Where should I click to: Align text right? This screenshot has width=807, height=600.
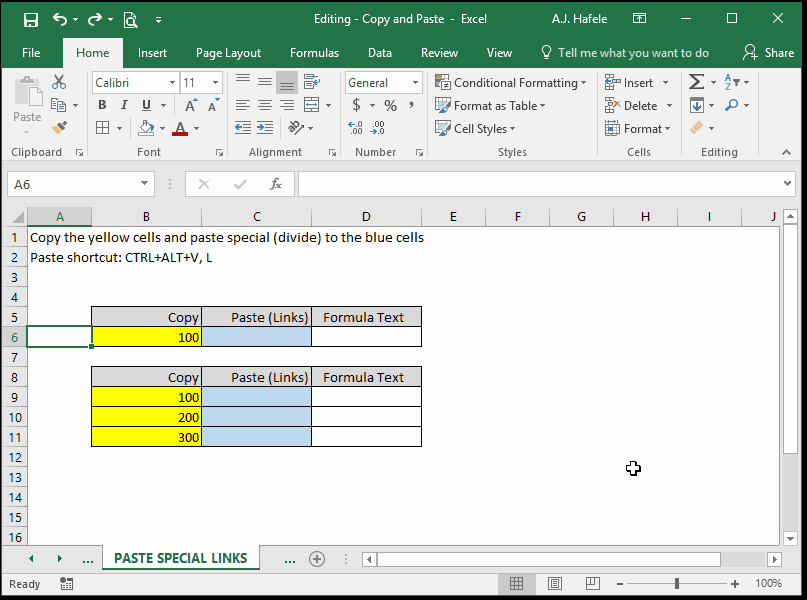(287, 105)
